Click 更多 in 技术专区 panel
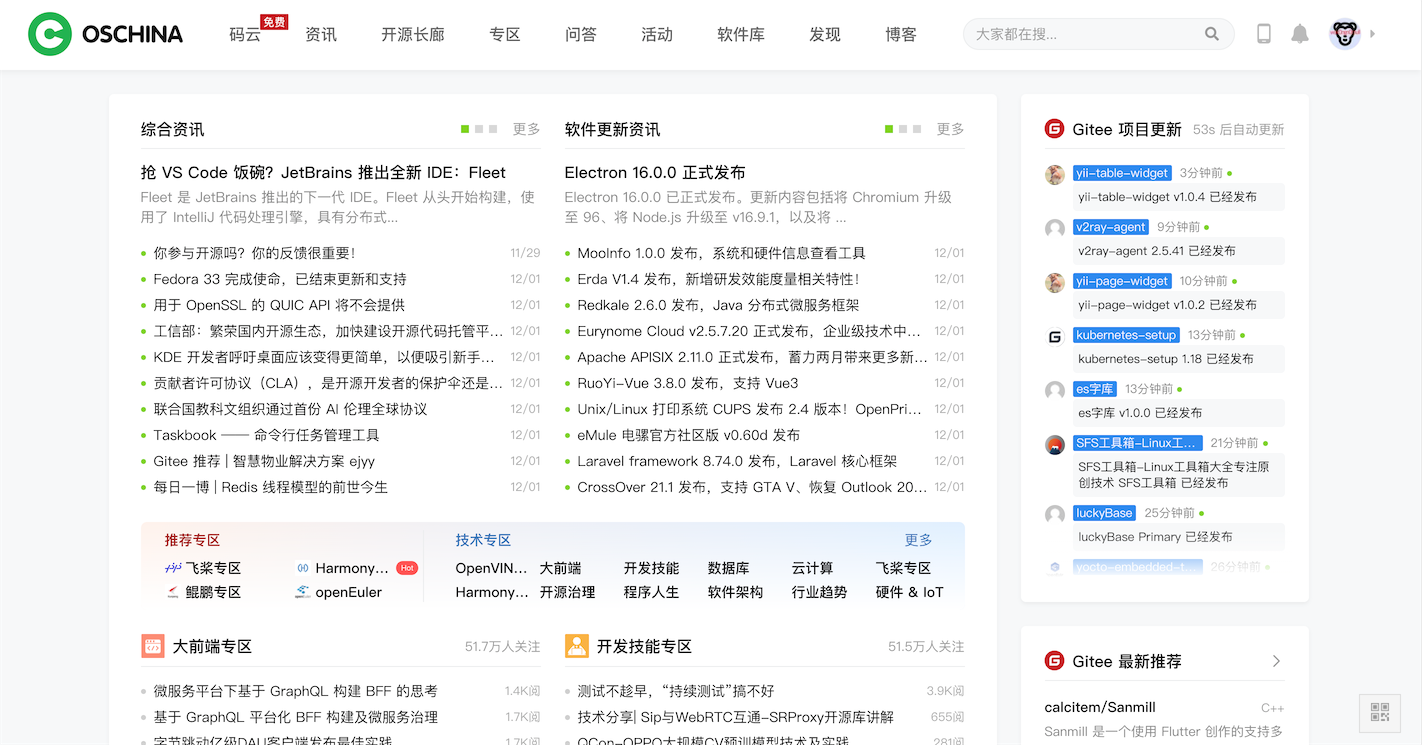This screenshot has height=745, width=1422. [x=919, y=540]
